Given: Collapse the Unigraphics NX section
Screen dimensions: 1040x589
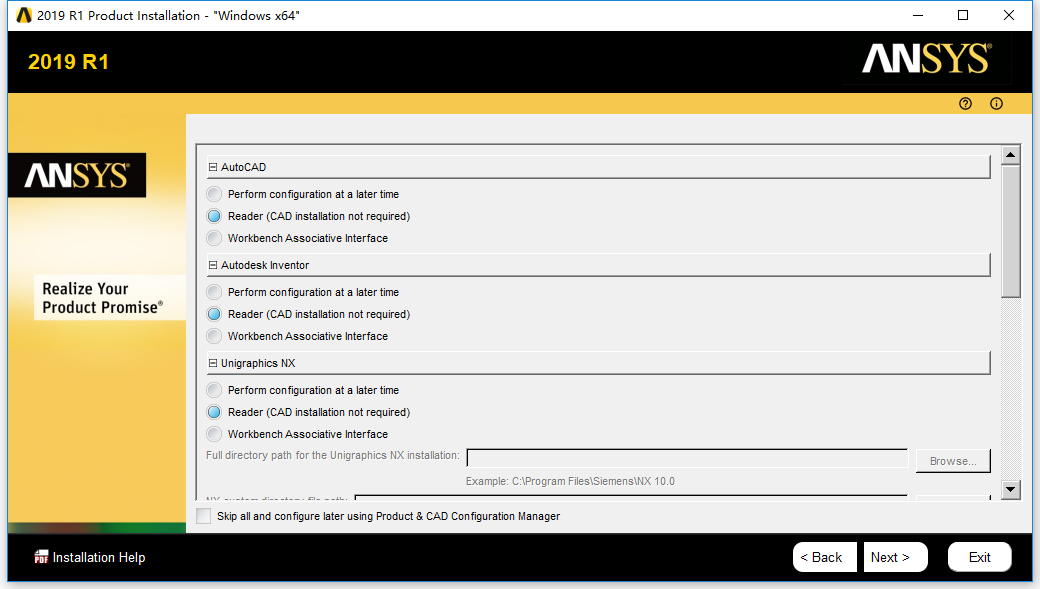Looking at the screenshot, I should tap(213, 363).
